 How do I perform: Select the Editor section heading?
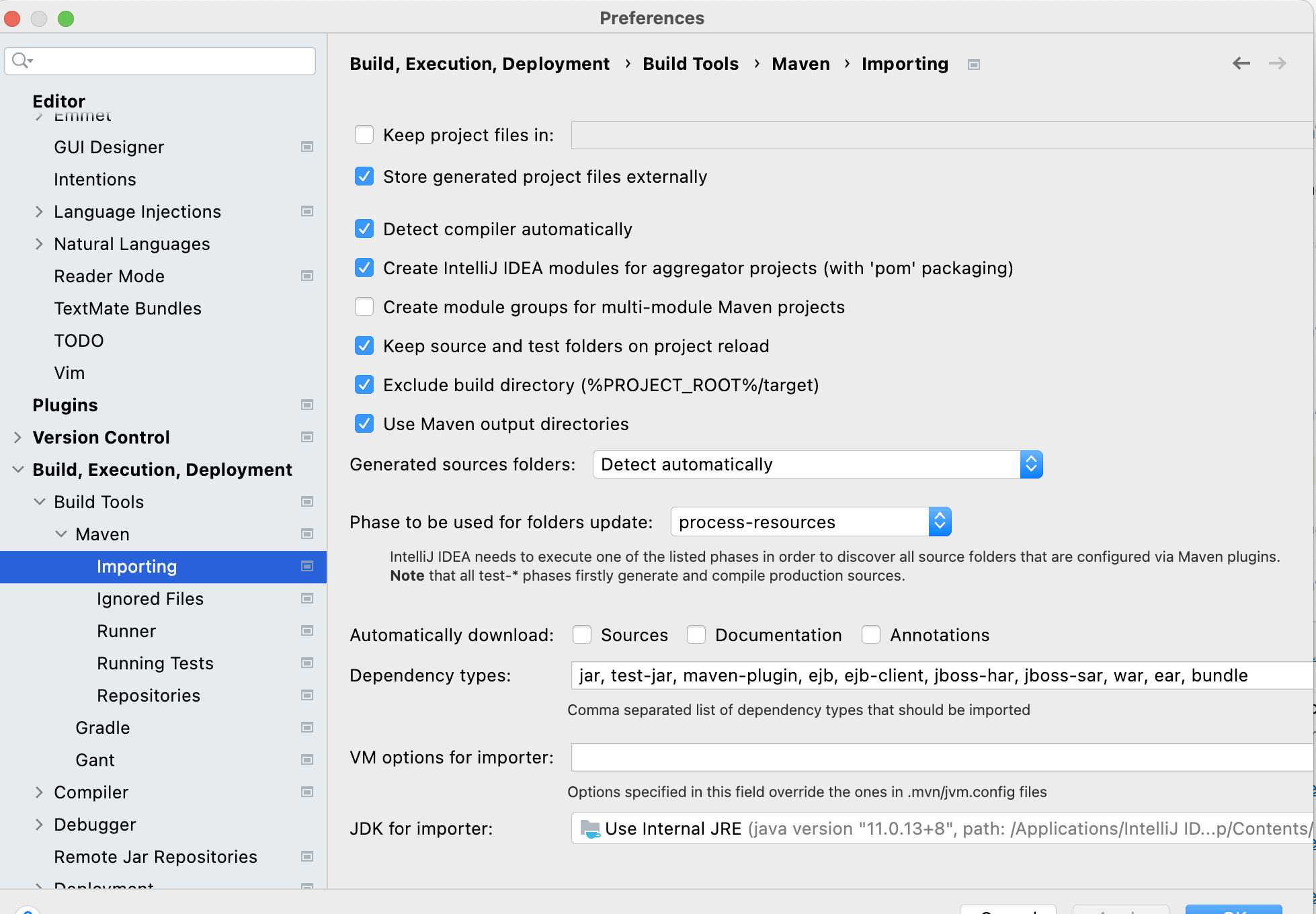tap(59, 101)
